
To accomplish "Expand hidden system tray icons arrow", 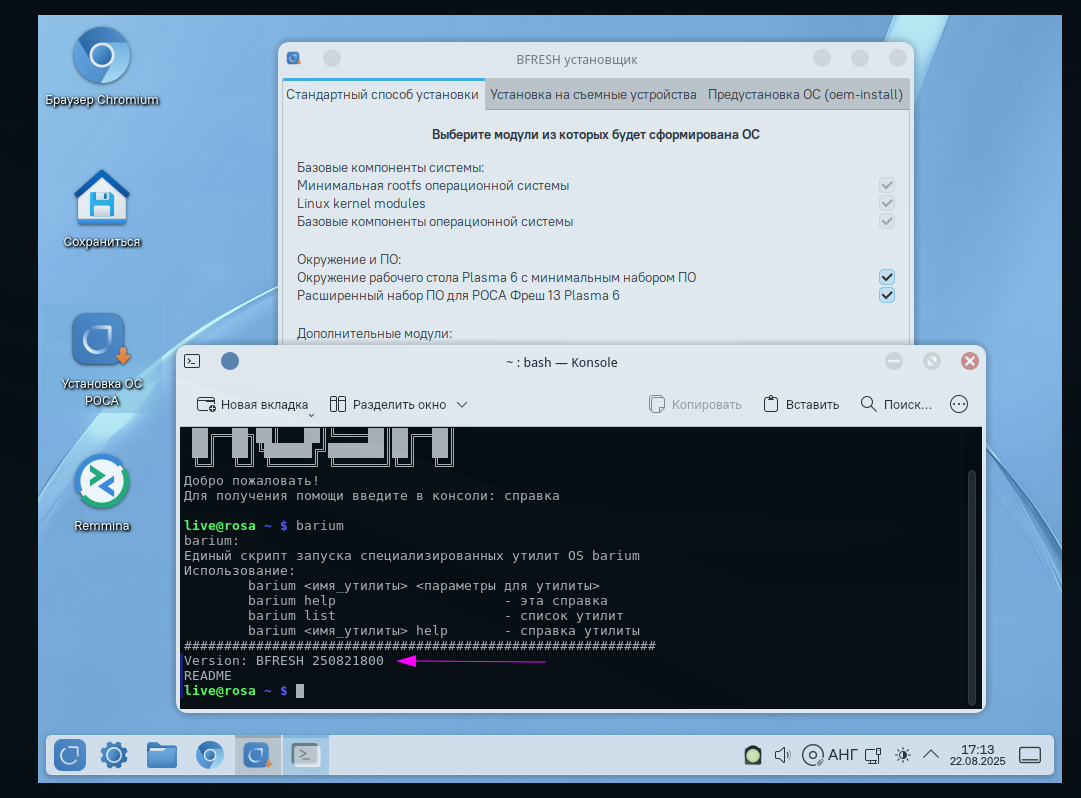I will pyautogui.click(x=931, y=754).
